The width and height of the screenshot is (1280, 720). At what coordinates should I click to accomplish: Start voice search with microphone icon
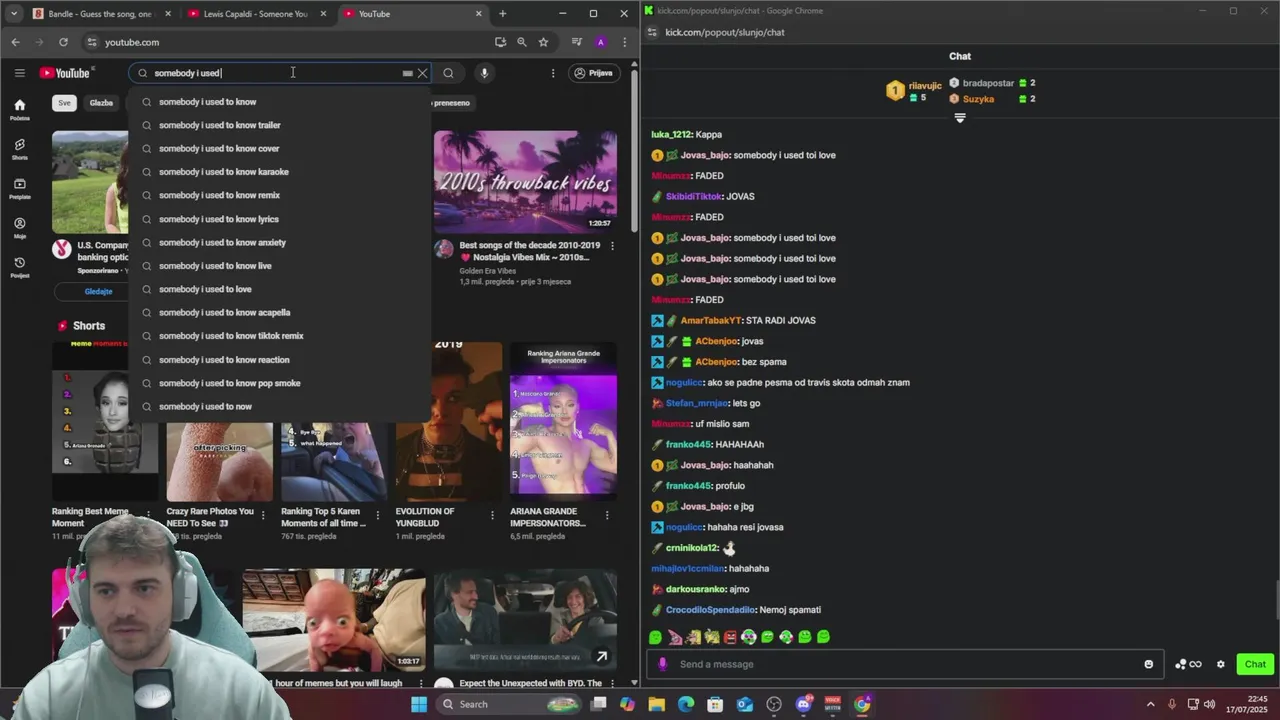click(x=484, y=73)
